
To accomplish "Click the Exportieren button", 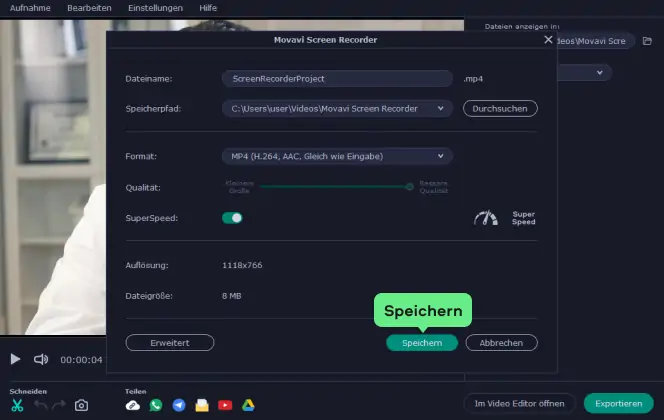I will (x=619, y=403).
